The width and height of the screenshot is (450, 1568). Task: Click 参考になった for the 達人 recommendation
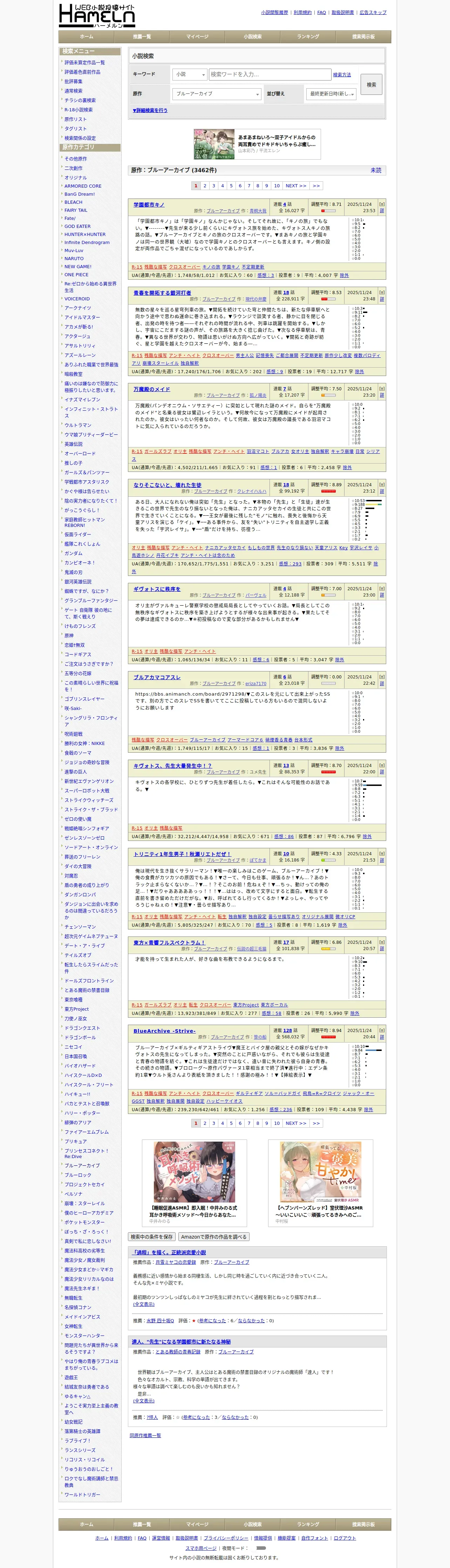tap(196, 1417)
